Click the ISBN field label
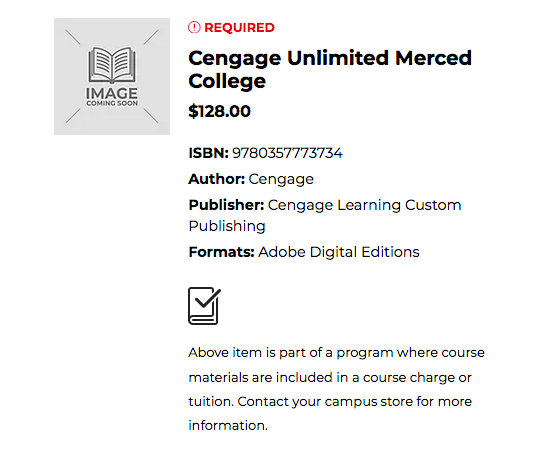 pyautogui.click(x=208, y=153)
